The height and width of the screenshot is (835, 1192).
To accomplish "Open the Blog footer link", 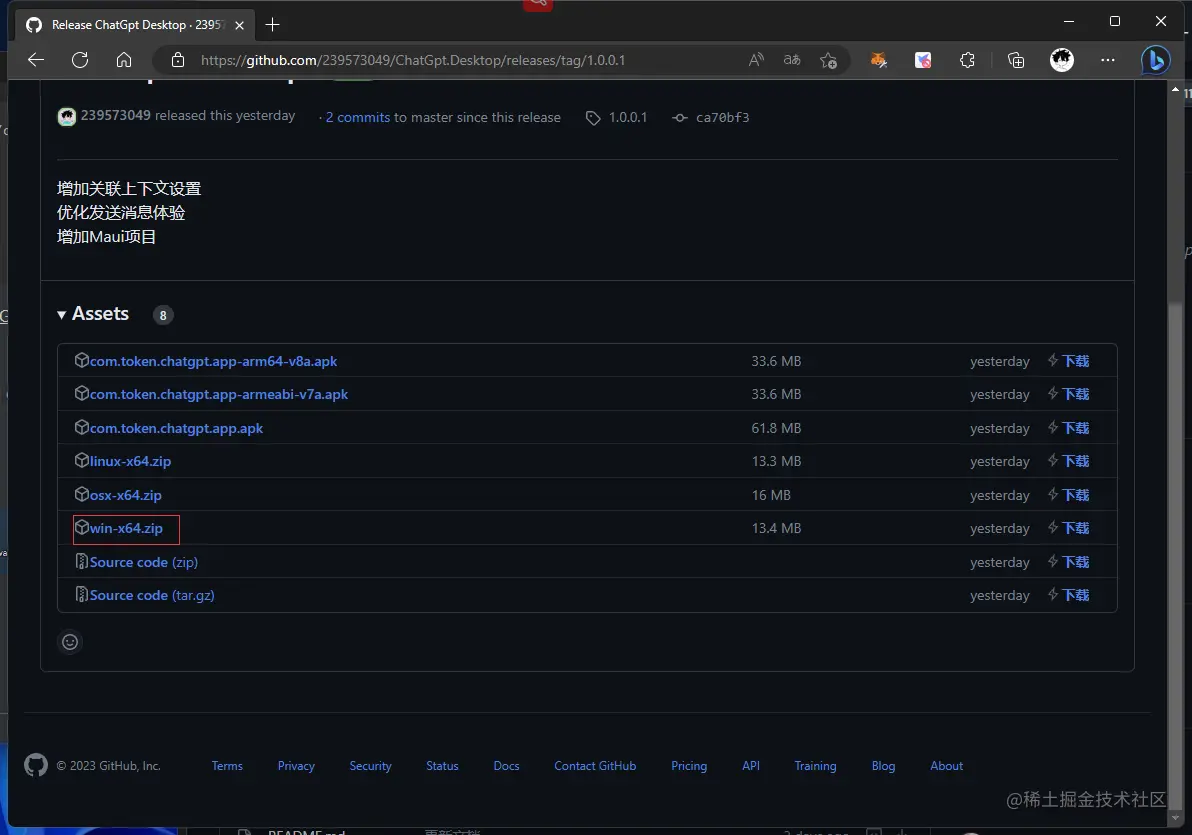I will pos(883,766).
